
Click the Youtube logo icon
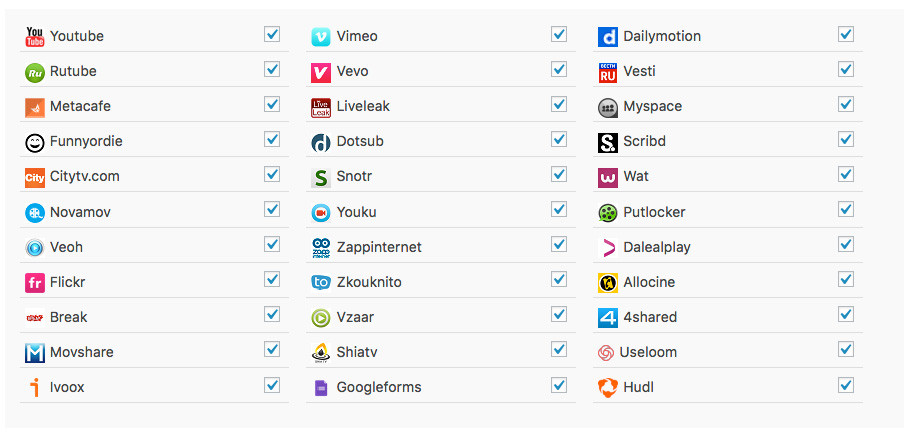click(35, 36)
